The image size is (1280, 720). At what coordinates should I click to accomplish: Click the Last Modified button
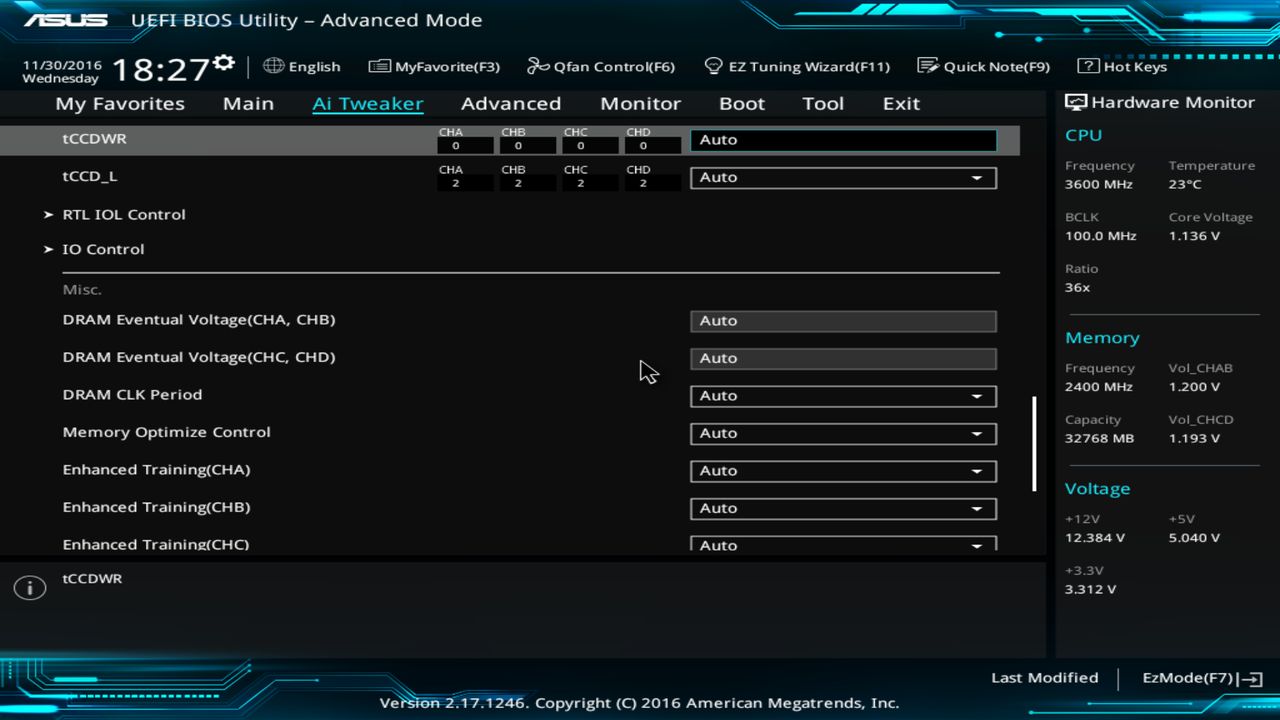1044,677
